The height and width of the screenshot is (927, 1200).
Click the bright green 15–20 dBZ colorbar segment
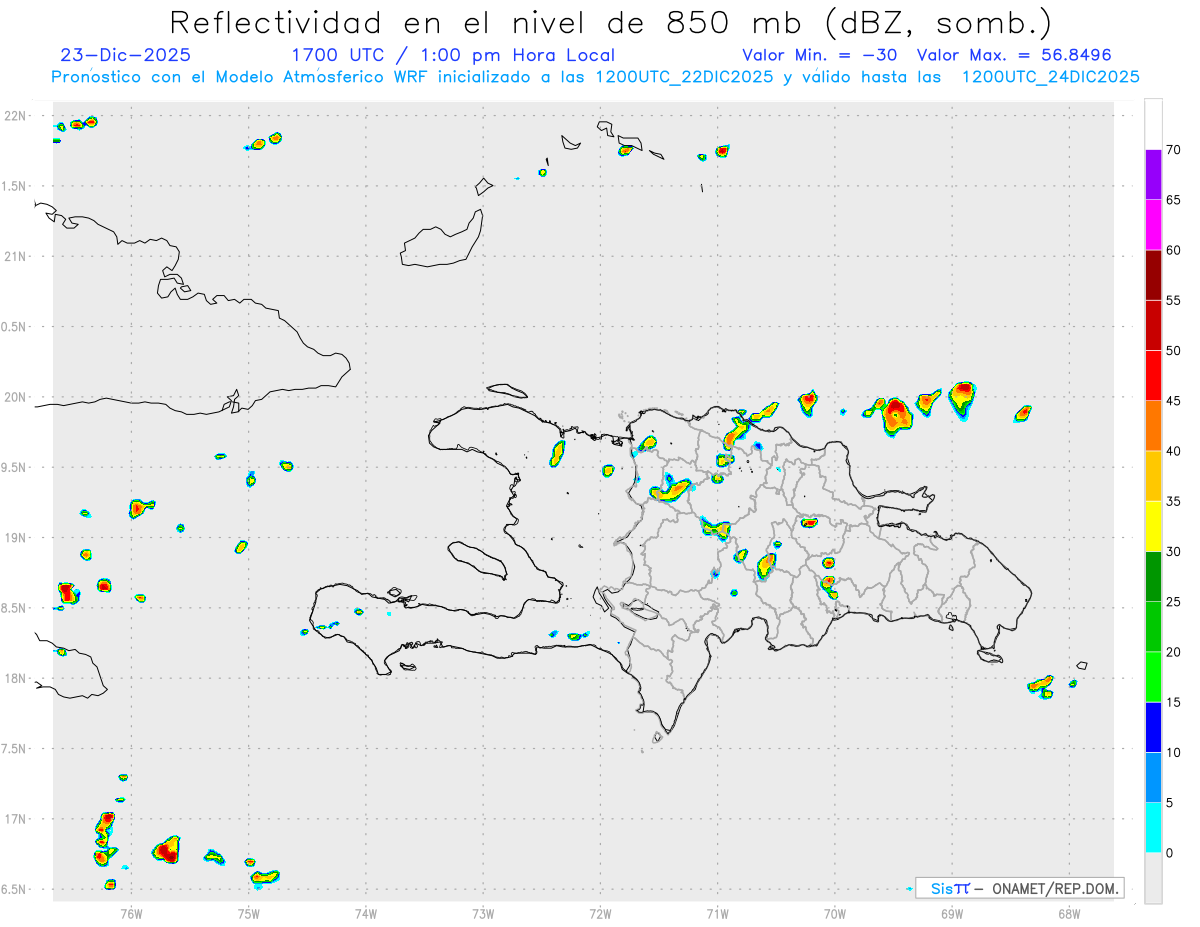(1153, 677)
